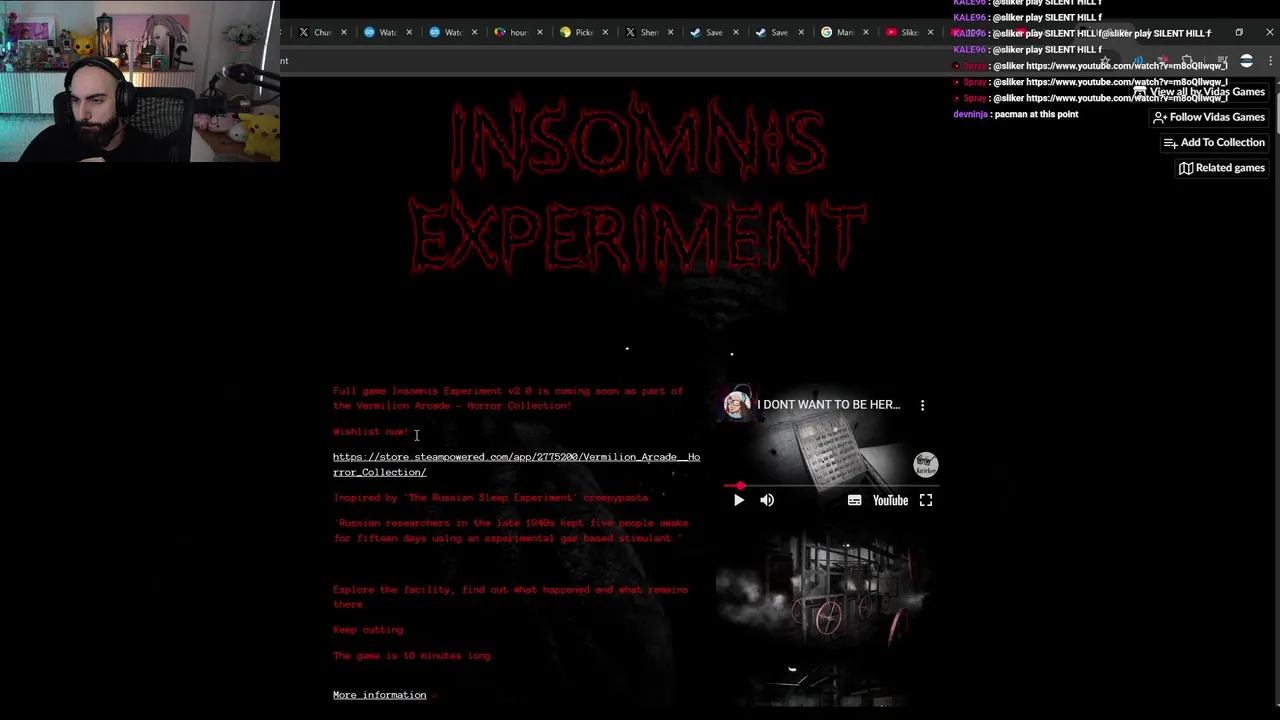Click 'View all by Vidas Games'
This screenshot has height=720, width=1280.
click(x=1199, y=92)
